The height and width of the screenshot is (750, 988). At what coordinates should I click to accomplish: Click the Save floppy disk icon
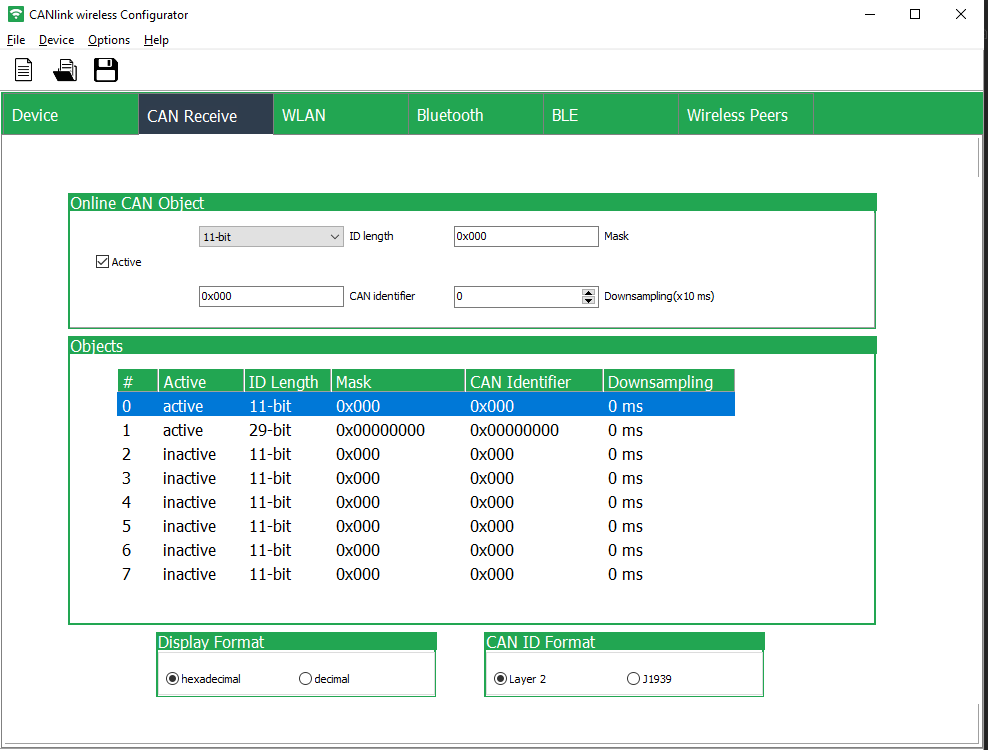click(106, 70)
